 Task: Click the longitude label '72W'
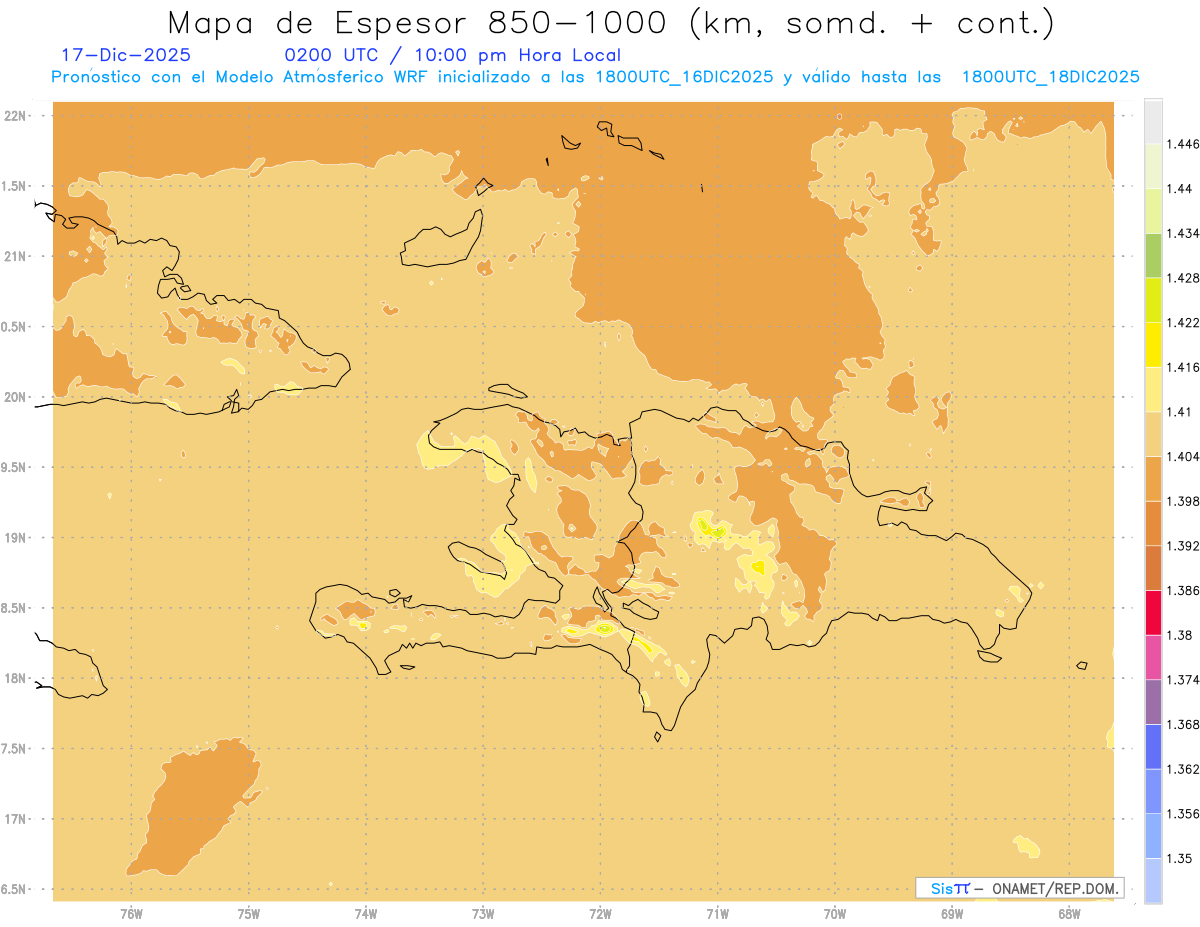click(600, 913)
